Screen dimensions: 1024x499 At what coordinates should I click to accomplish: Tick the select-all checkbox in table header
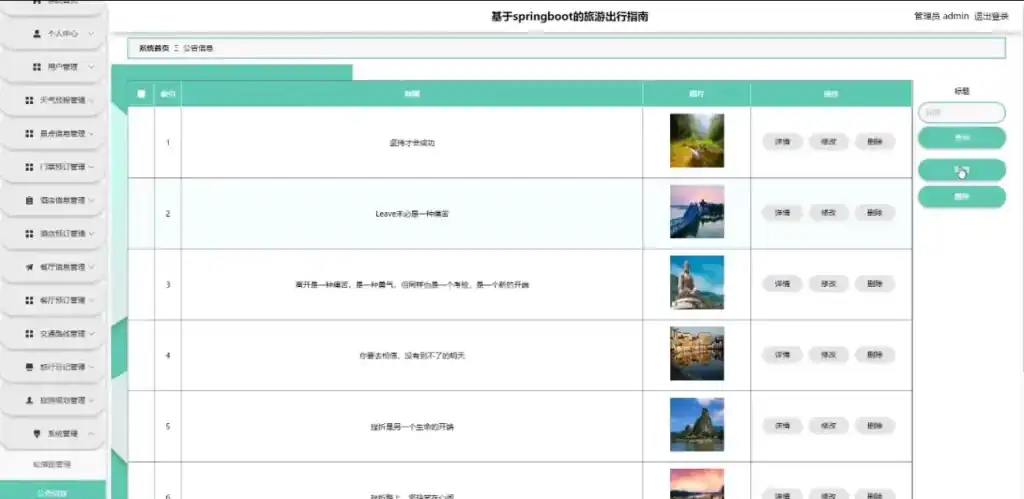[x=141, y=94]
